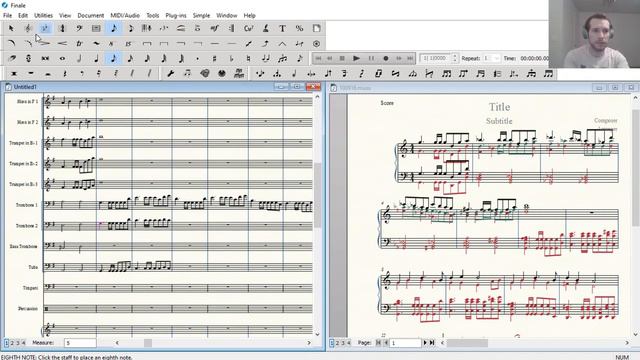This screenshot has height=360, width=640.
Task: Select the Simple Entry eighth-note tool
Action: [x=113, y=28]
